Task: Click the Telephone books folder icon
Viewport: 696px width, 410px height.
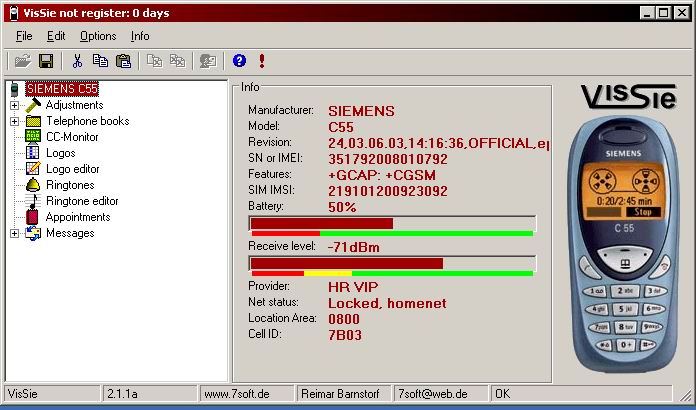Action: point(33,121)
